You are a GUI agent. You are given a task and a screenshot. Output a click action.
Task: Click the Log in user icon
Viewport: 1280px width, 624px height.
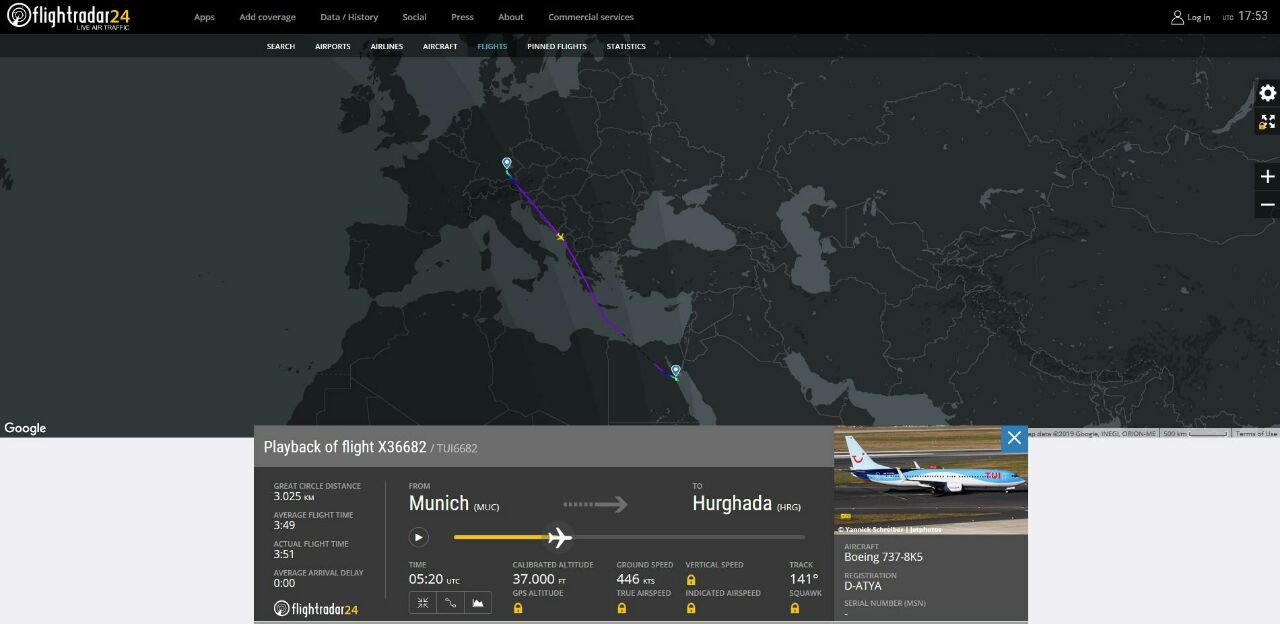click(1177, 17)
